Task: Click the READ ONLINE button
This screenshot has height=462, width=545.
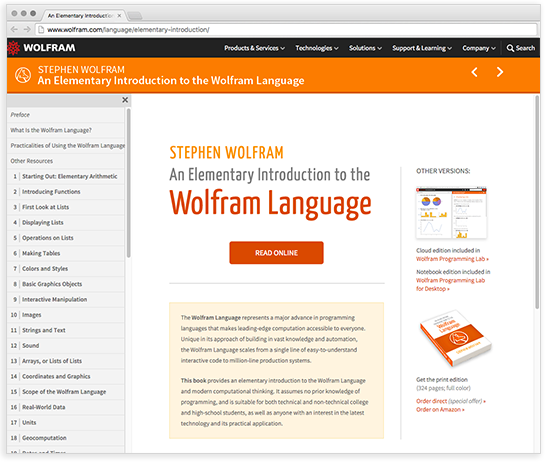Action: click(x=276, y=253)
